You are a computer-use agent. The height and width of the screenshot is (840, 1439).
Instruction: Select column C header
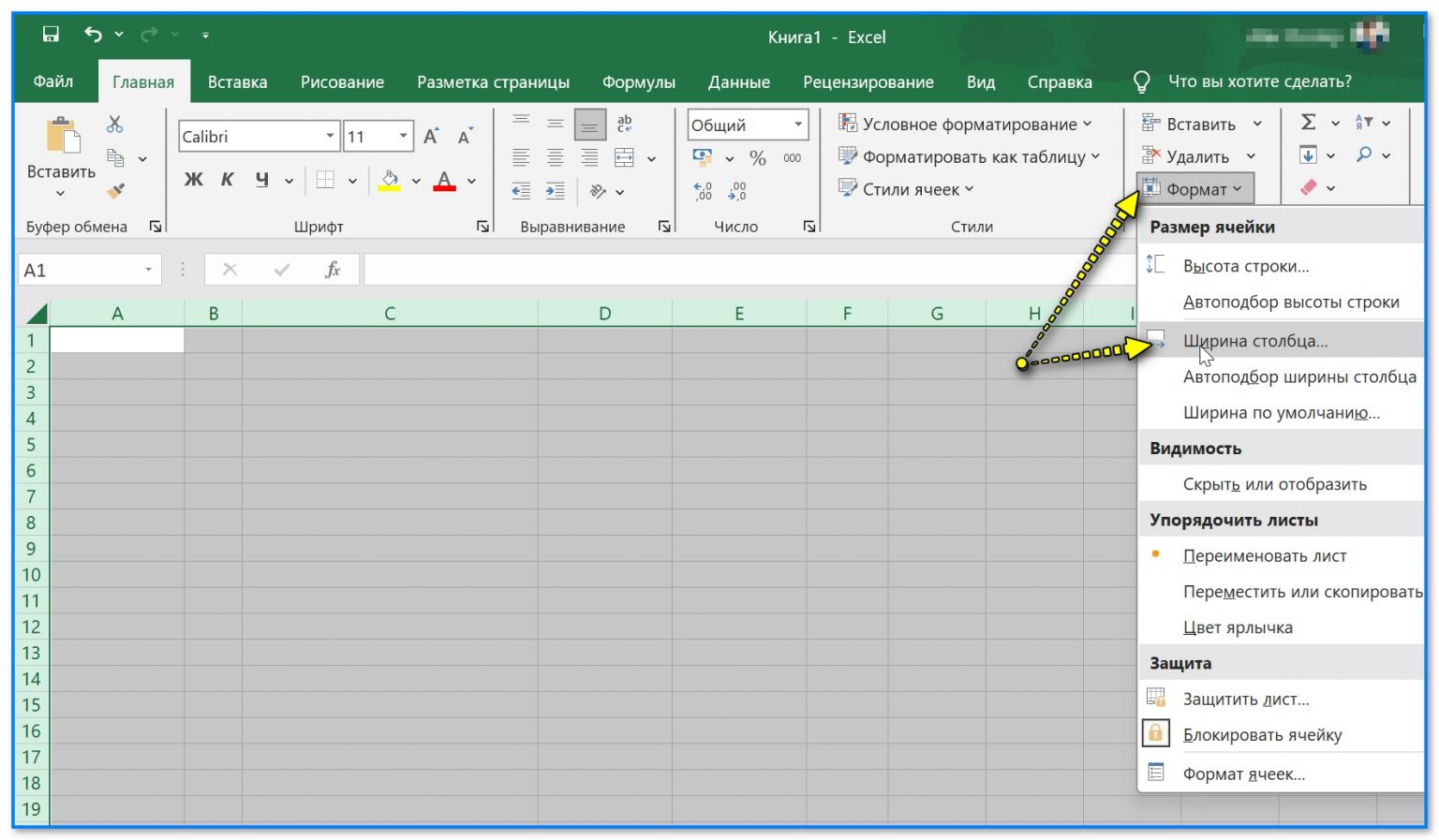390,314
